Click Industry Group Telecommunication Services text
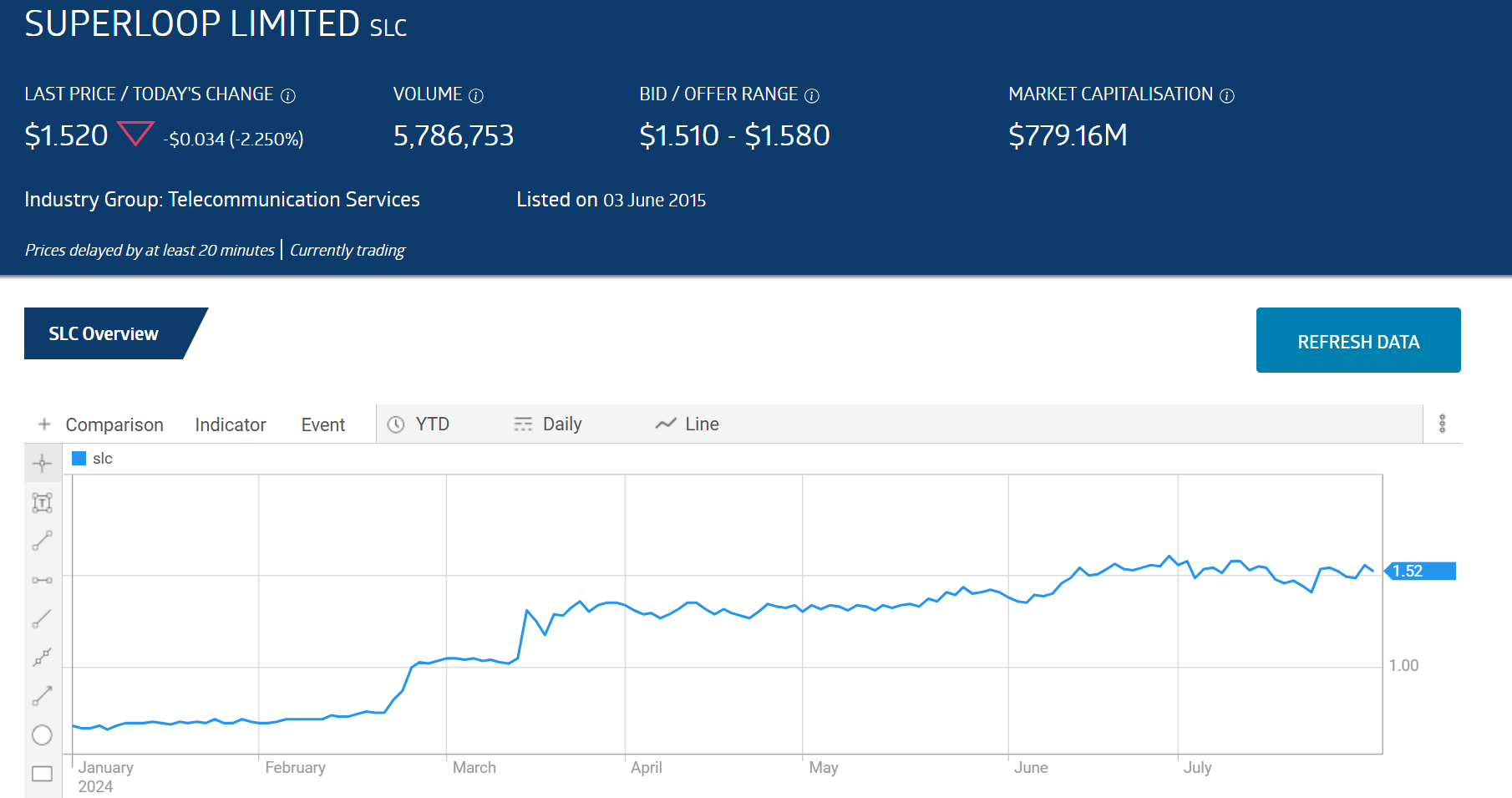Screen dimensions: 1512x798 pos(222,200)
